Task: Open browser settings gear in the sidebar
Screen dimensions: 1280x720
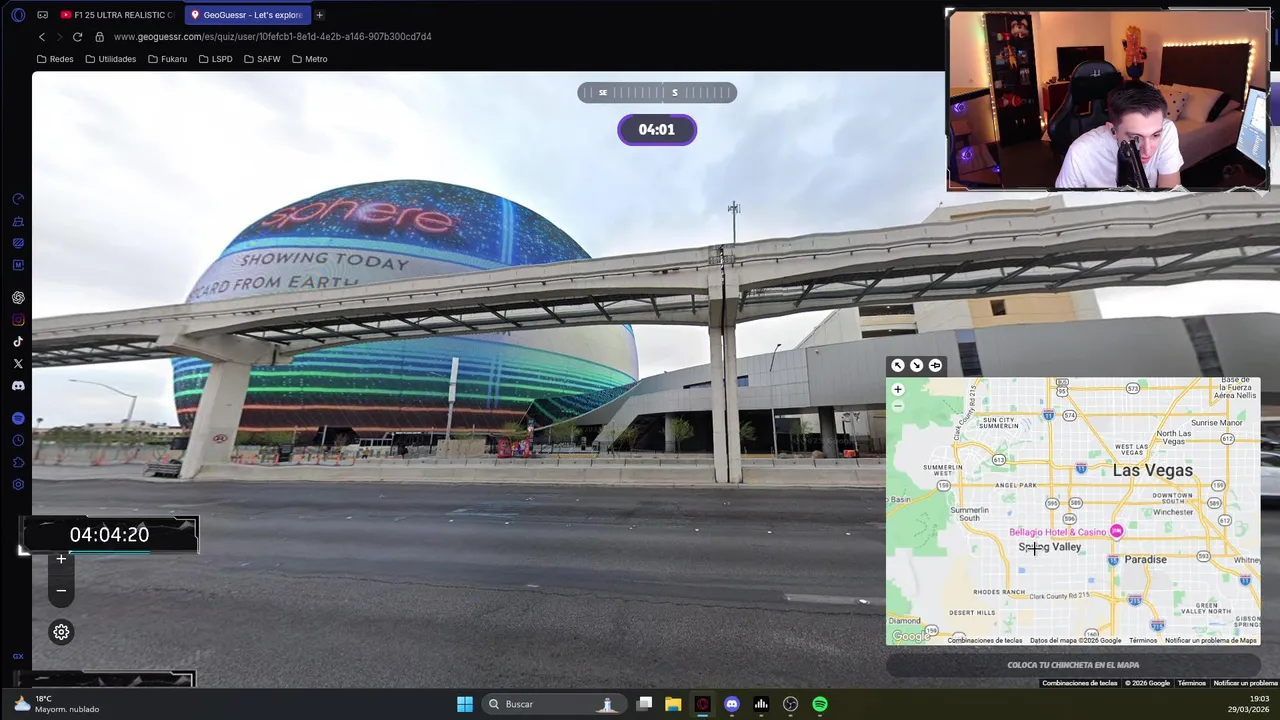Action: [18, 484]
